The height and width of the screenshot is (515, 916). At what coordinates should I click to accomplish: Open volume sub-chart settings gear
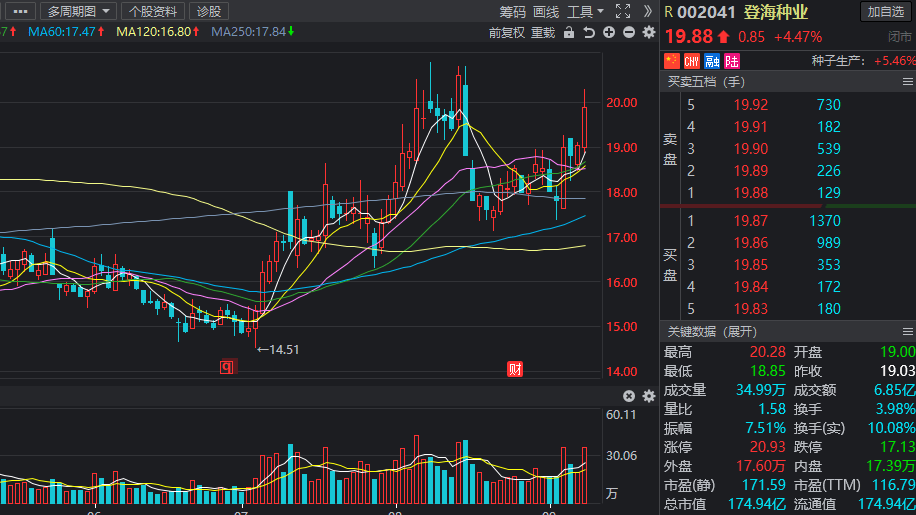tap(648, 397)
